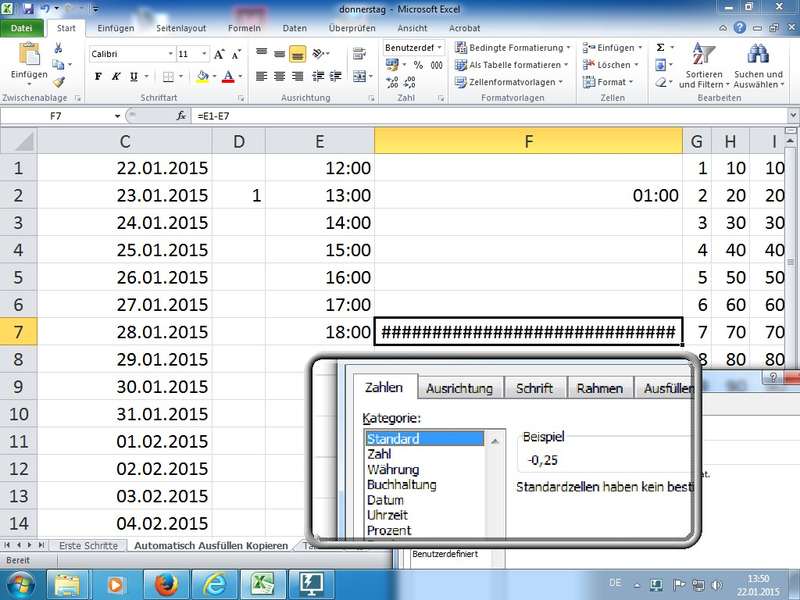Toggle middle vertical alignment
Viewport: 800px width, 600px height.
[x=279, y=54]
